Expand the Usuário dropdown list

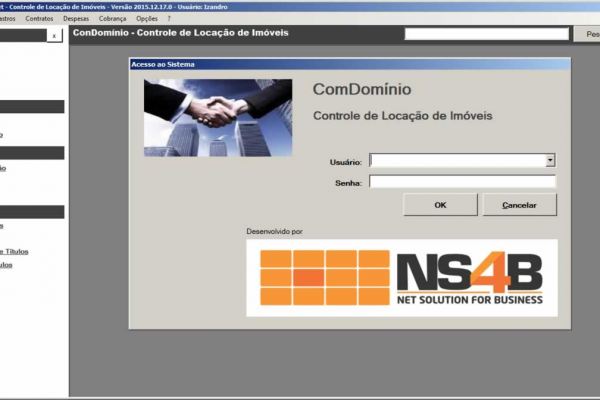[x=550, y=160]
